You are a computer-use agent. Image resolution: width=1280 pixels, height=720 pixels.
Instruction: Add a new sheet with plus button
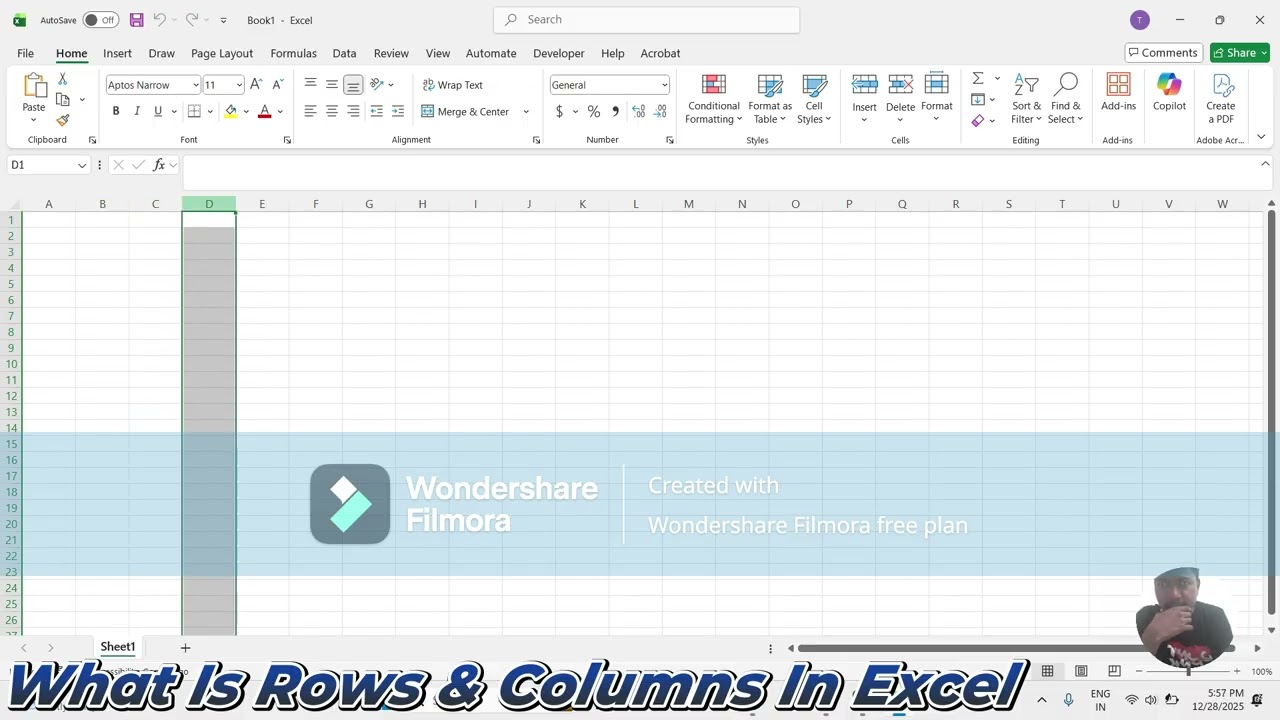185,648
